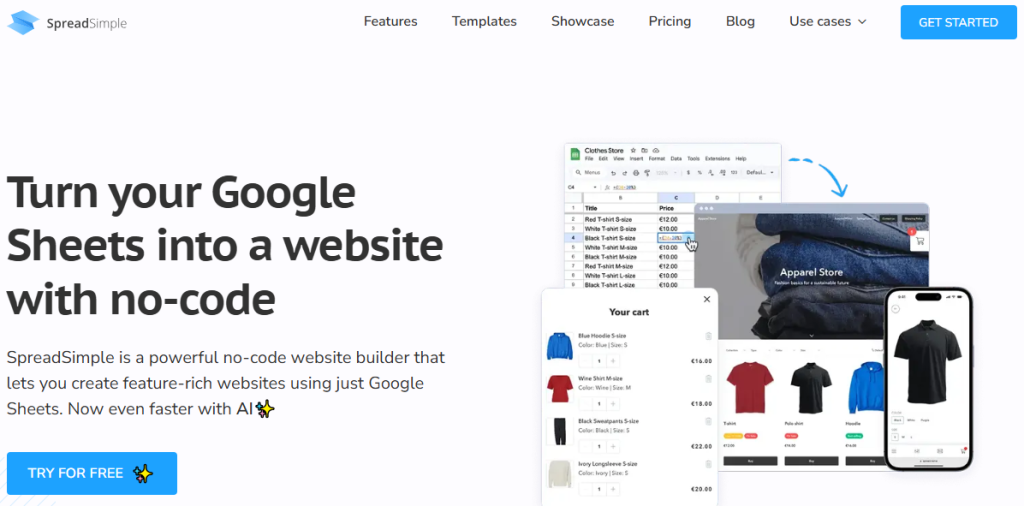Viewport: 1024px width, 506px height.
Task: Click the undo icon in Sheets toolbar
Action: pyautogui.click(x=613, y=173)
